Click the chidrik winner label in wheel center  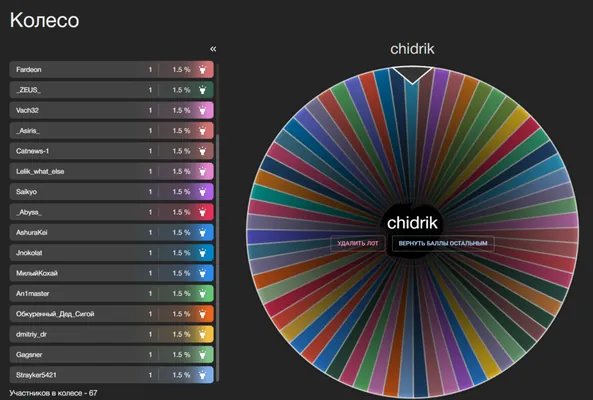click(x=412, y=223)
